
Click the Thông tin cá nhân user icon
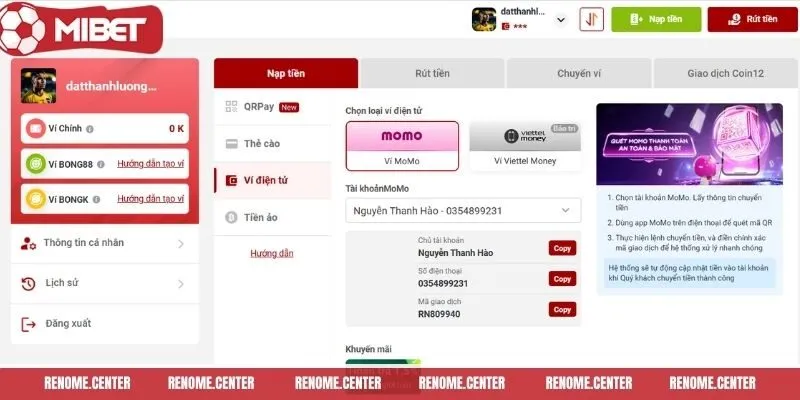pyautogui.click(x=28, y=243)
